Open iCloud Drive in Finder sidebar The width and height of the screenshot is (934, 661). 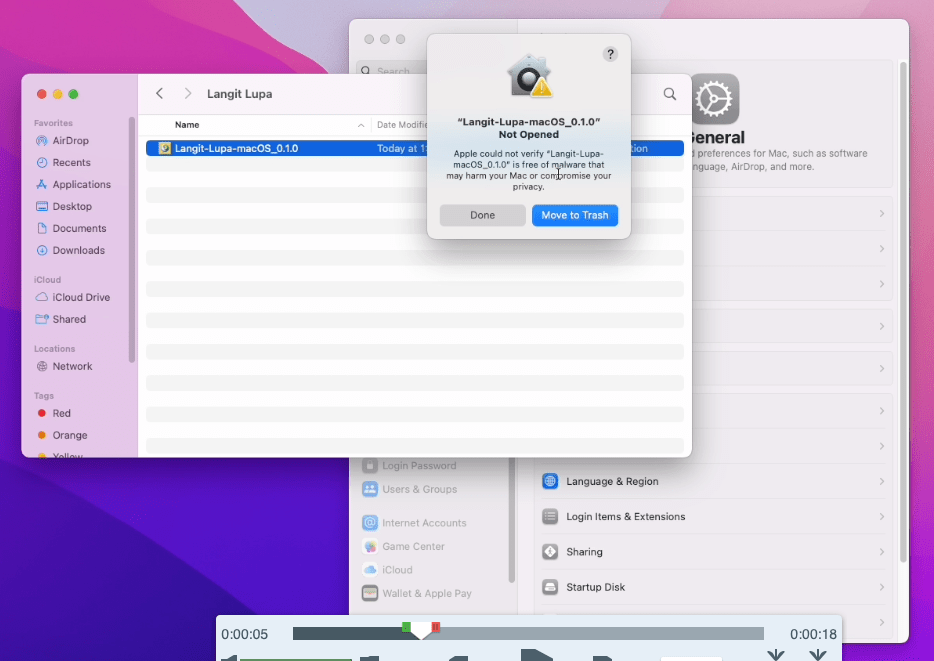(x=80, y=297)
